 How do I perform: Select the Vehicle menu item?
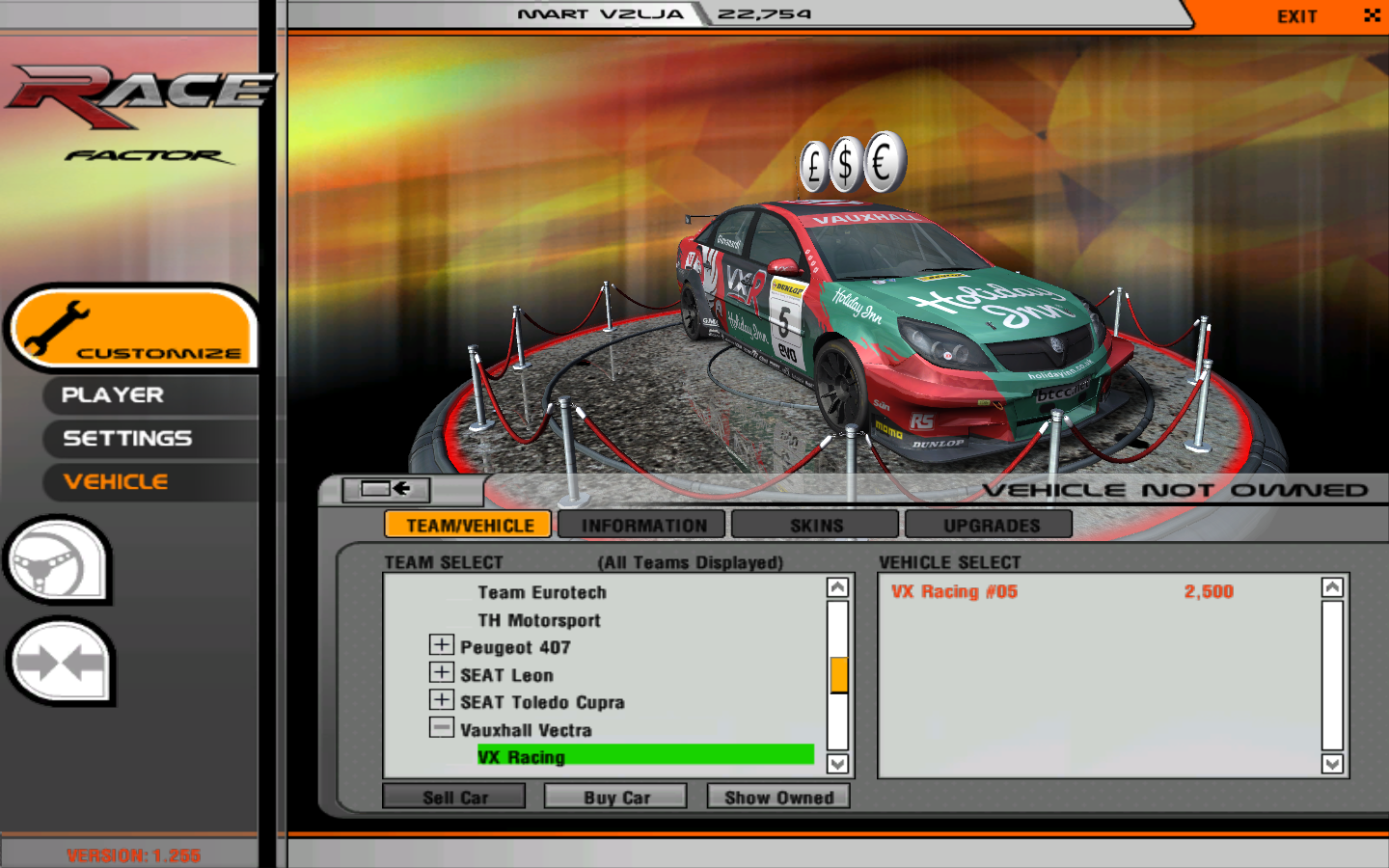tap(116, 482)
